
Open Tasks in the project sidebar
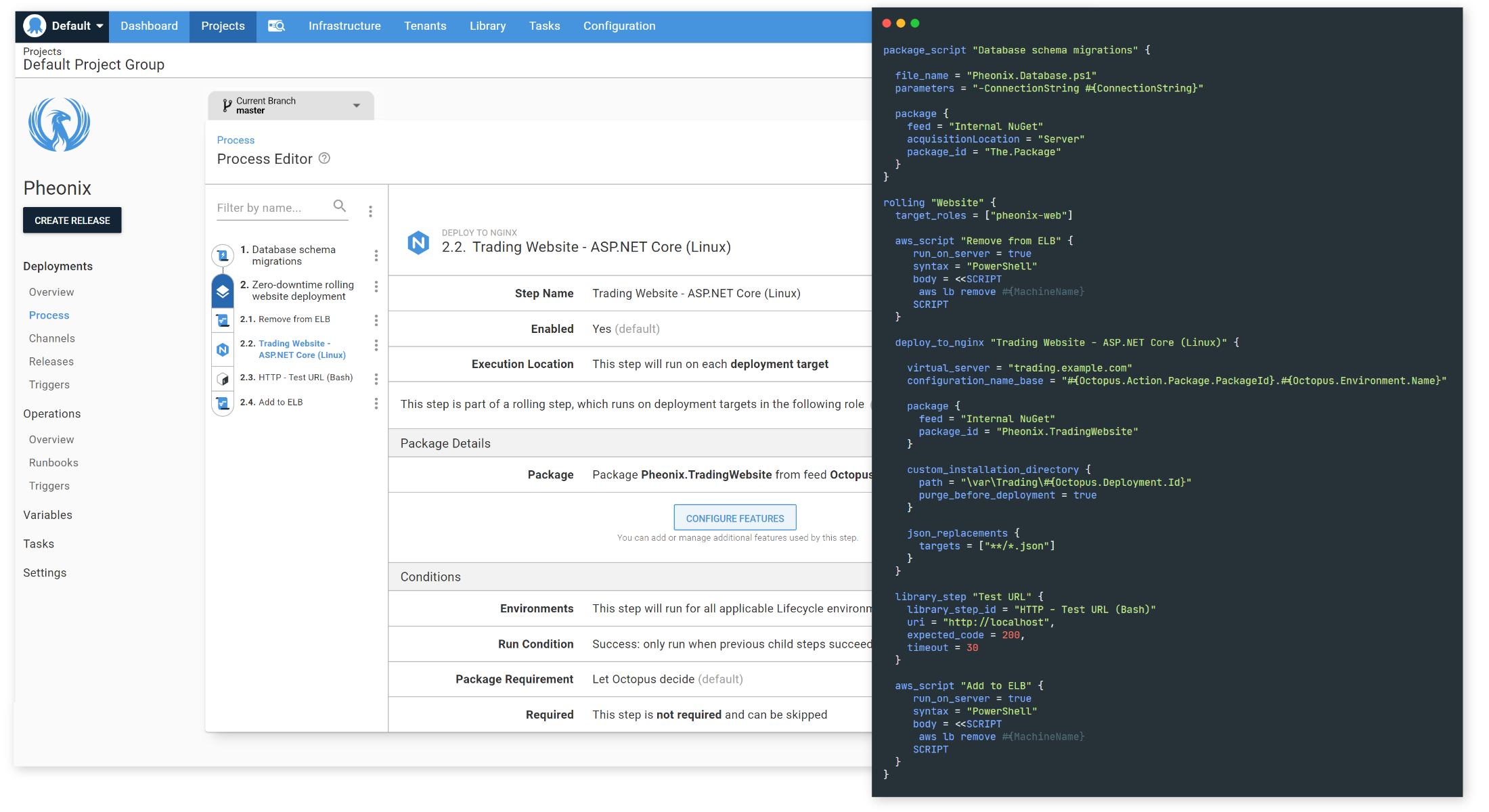(39, 544)
